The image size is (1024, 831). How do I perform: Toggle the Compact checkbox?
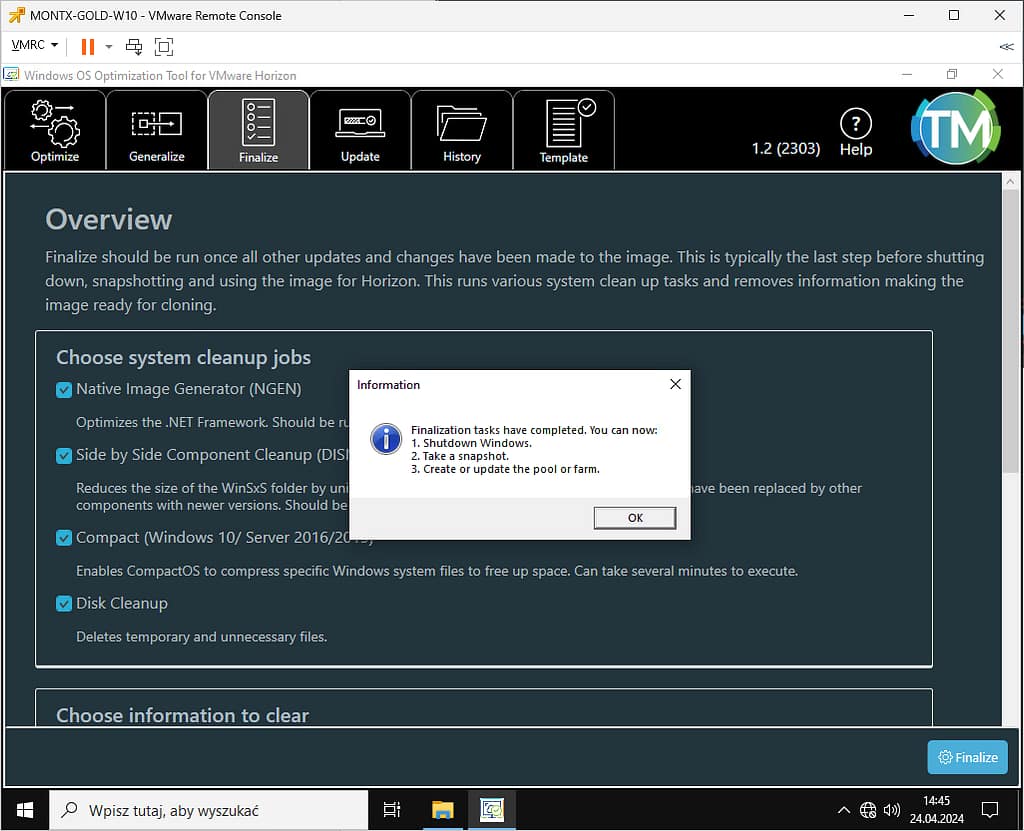coord(64,538)
